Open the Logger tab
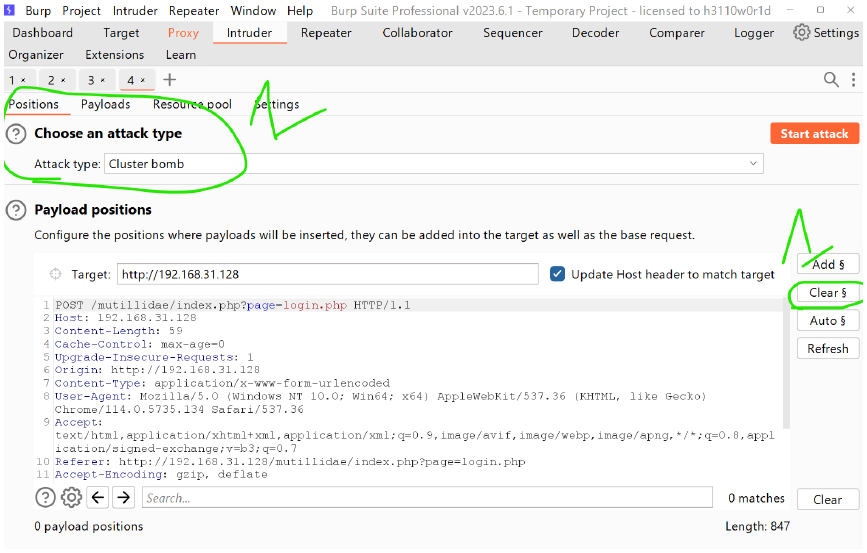This screenshot has width=867, height=553. click(754, 33)
